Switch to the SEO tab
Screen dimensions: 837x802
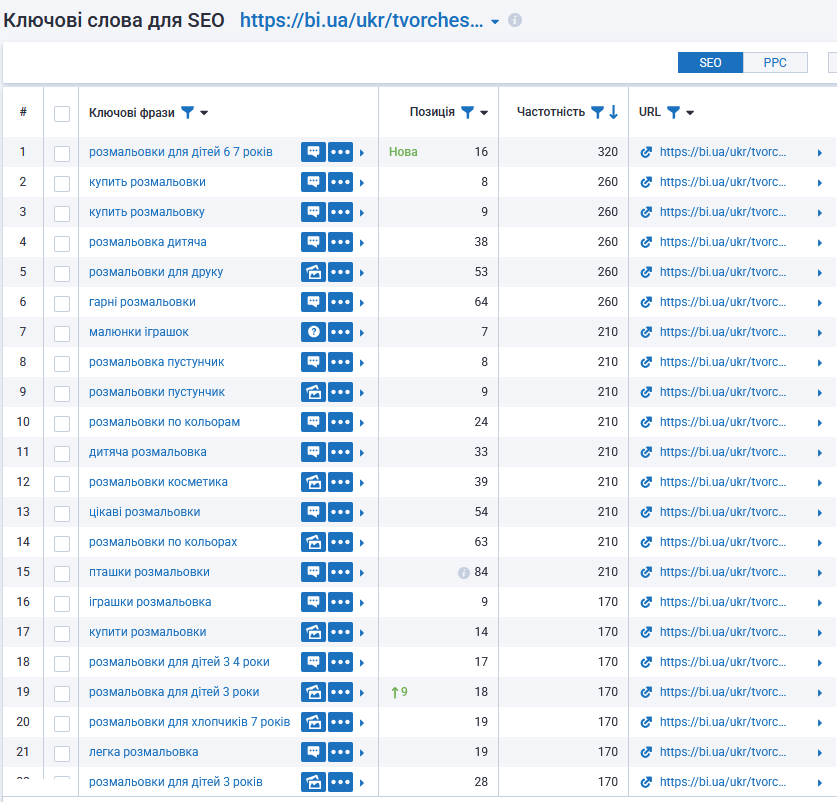tap(710, 62)
